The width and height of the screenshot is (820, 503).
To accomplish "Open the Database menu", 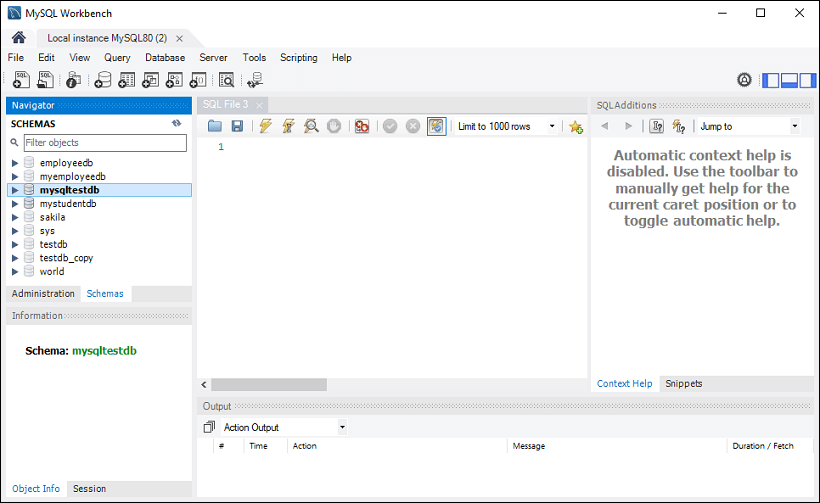I will 165,58.
